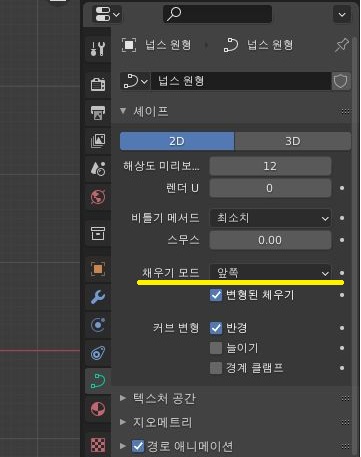
Task: Click the properties search field
Action: click(217, 14)
